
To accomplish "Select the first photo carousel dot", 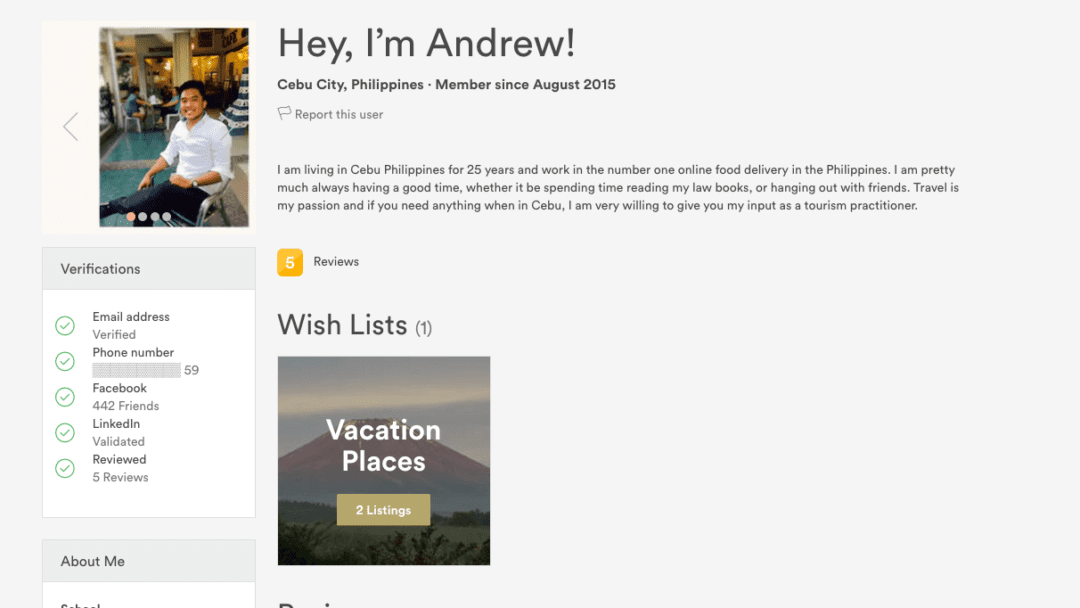I will click(131, 217).
